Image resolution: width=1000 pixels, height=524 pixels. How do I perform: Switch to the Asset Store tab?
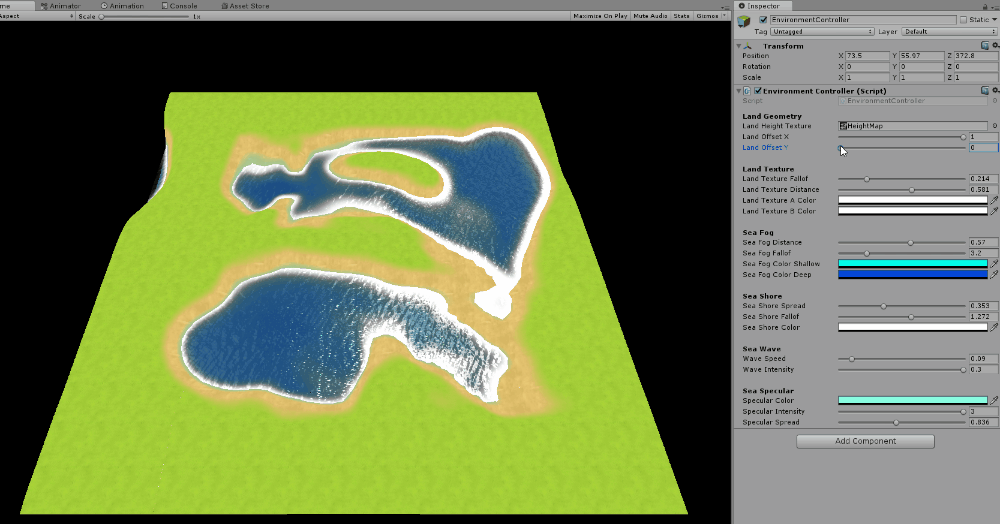(245, 6)
